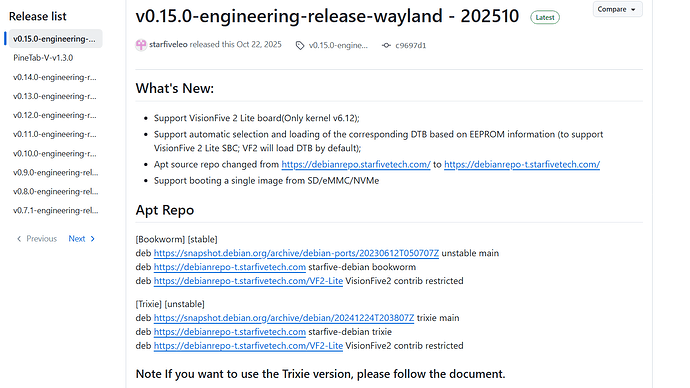Open the Trixie snapshot 20241224T203807Z link
The width and height of the screenshot is (690, 388).
pyautogui.click(x=284, y=318)
